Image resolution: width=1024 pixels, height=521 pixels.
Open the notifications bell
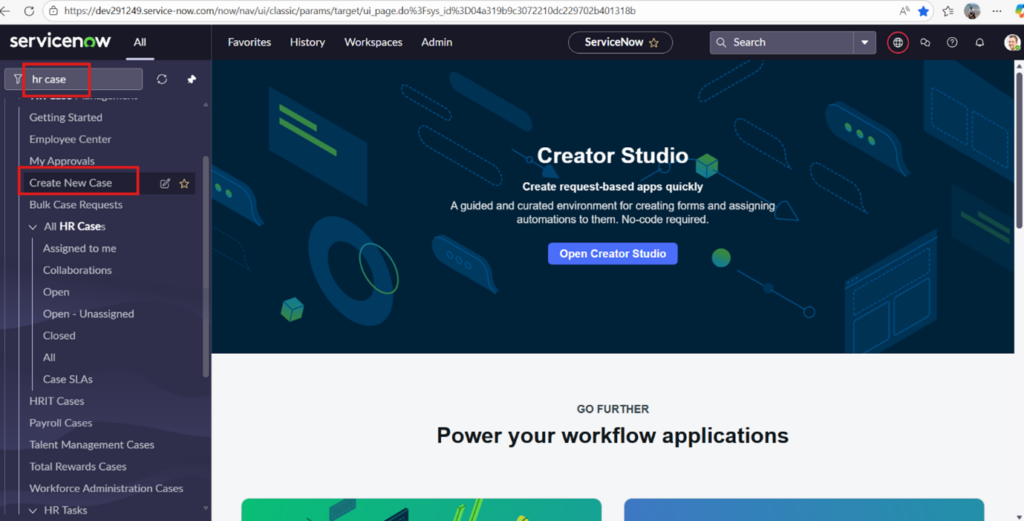pyautogui.click(x=980, y=43)
